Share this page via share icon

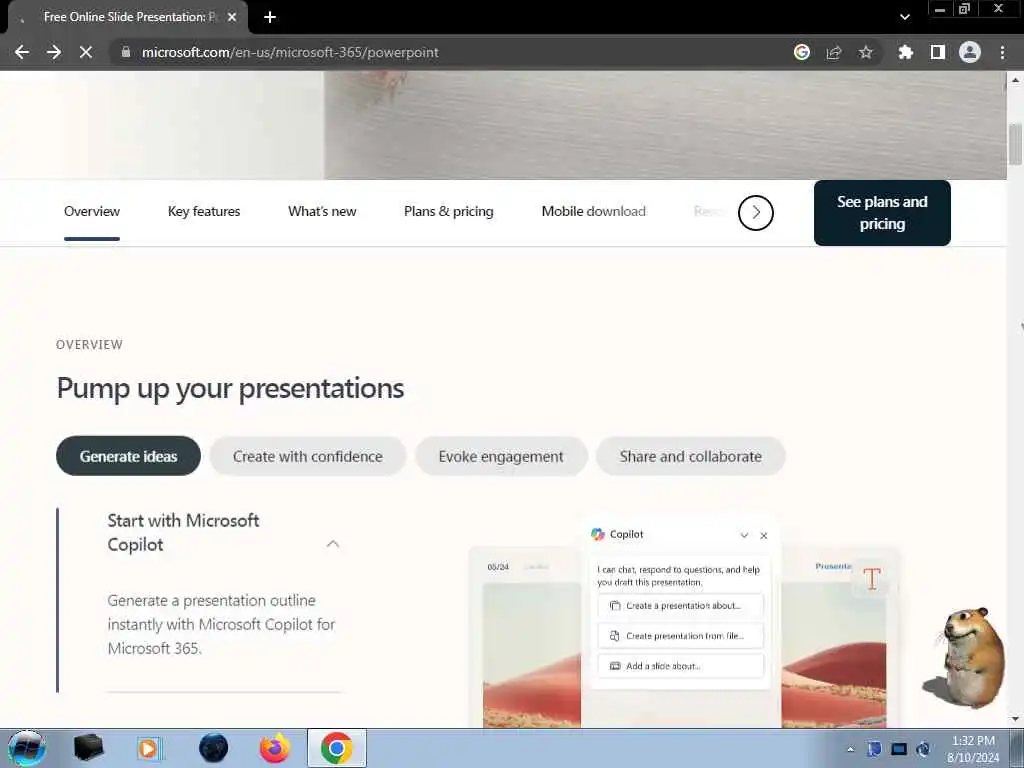coord(833,52)
